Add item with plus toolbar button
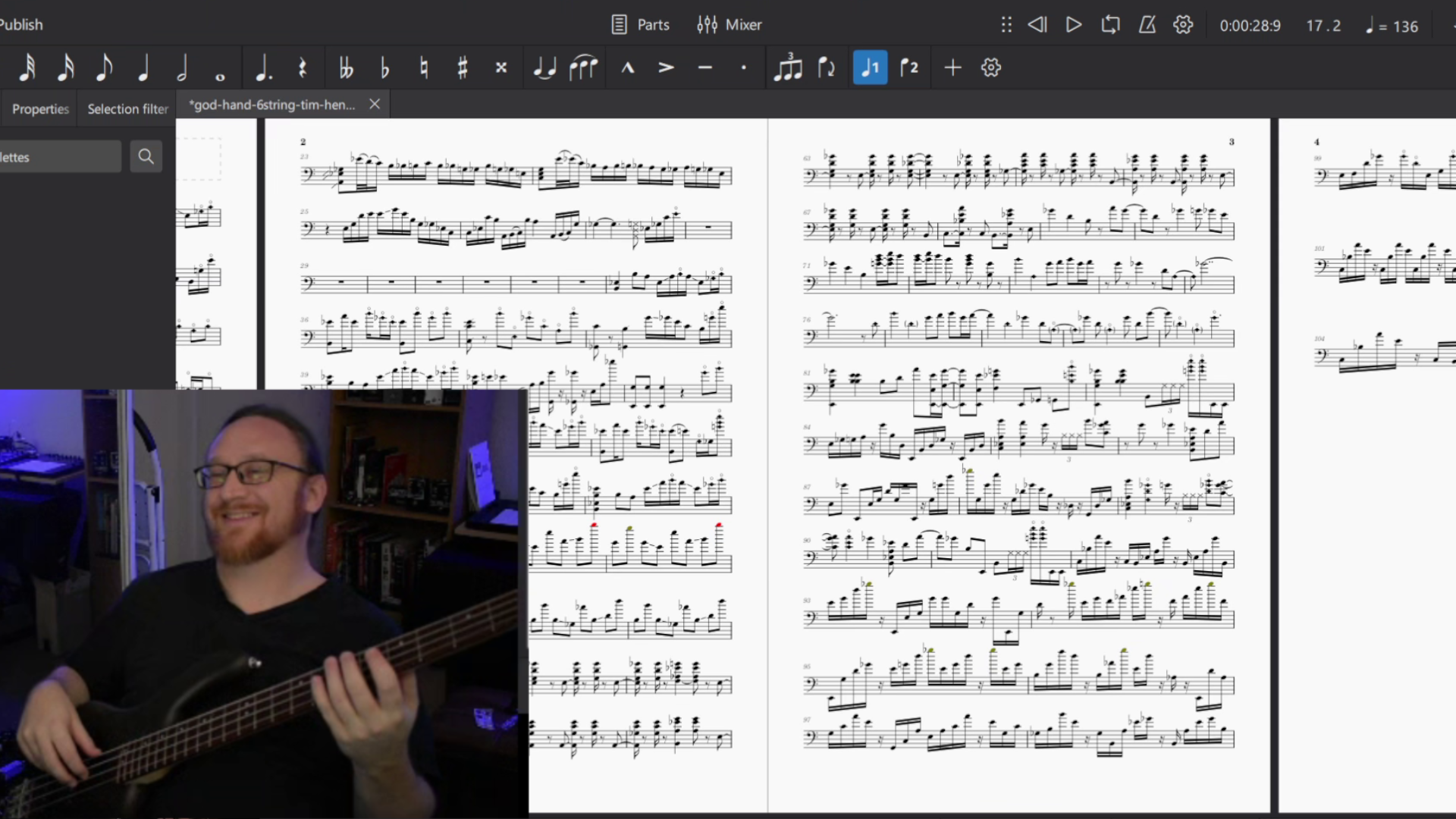 click(952, 68)
